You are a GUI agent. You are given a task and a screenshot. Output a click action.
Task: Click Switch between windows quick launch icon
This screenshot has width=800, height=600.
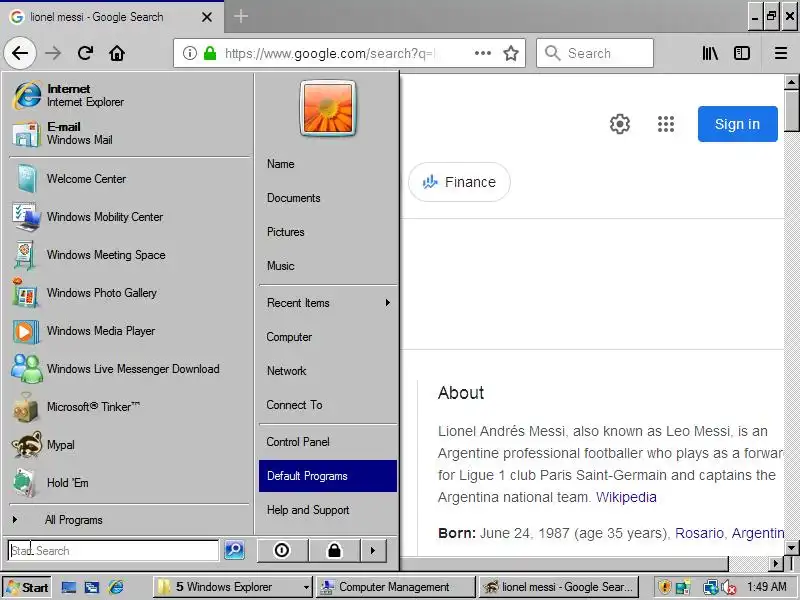point(92,587)
